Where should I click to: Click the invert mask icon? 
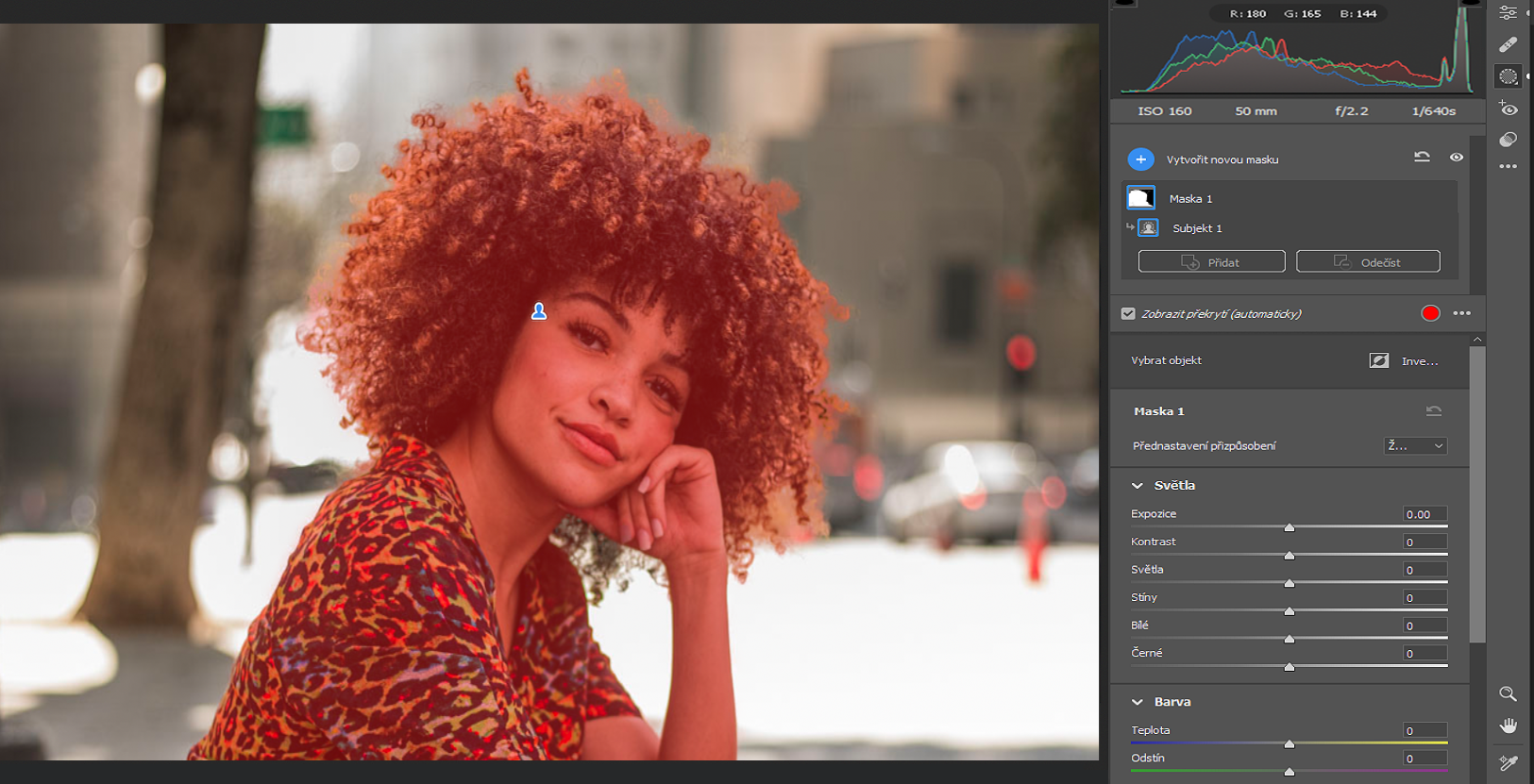[1379, 360]
